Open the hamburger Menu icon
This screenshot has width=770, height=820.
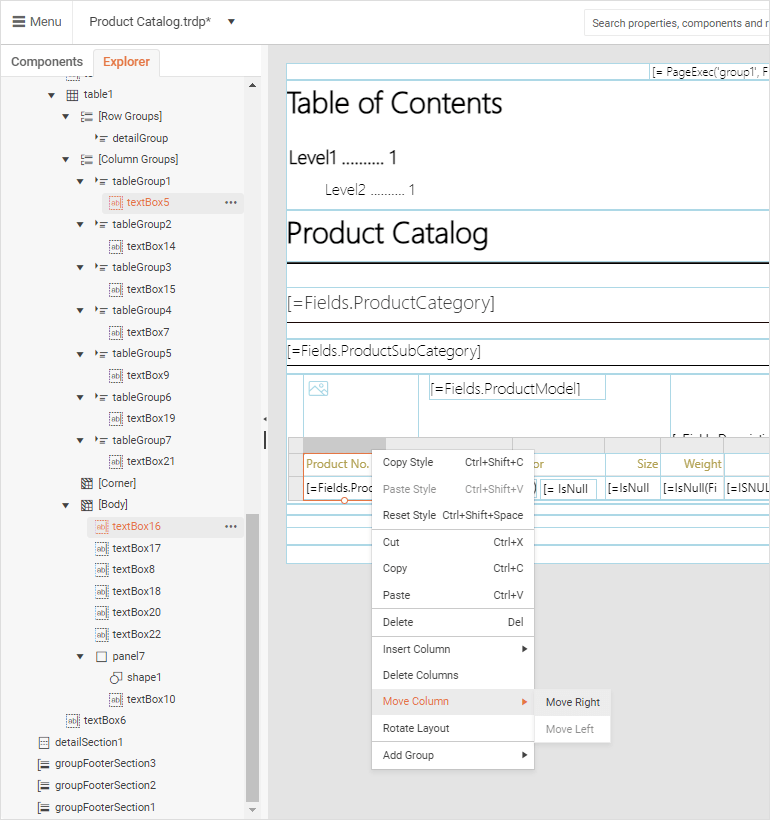tap(19, 21)
